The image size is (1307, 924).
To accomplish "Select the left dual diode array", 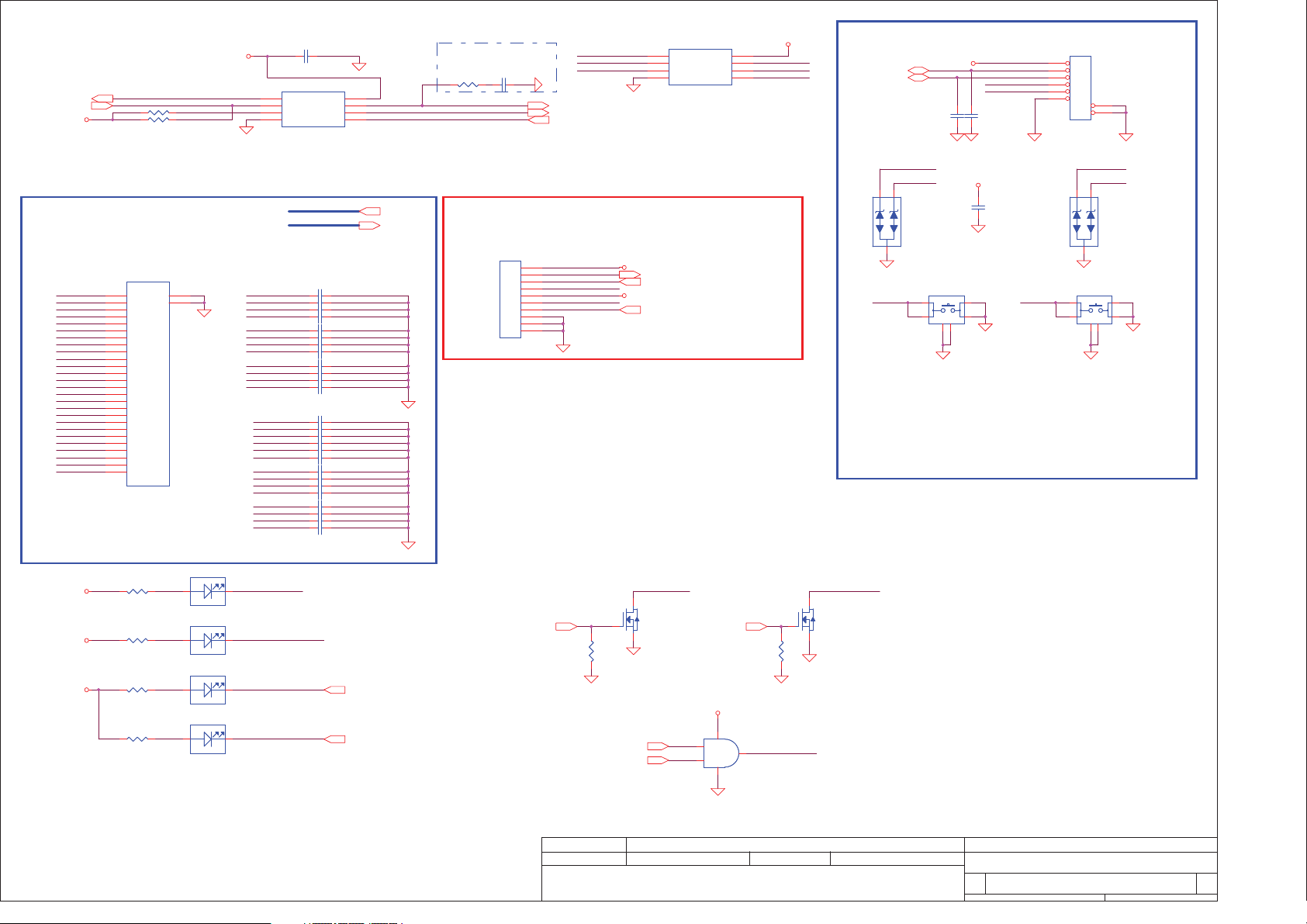I will pyautogui.click(x=887, y=222).
